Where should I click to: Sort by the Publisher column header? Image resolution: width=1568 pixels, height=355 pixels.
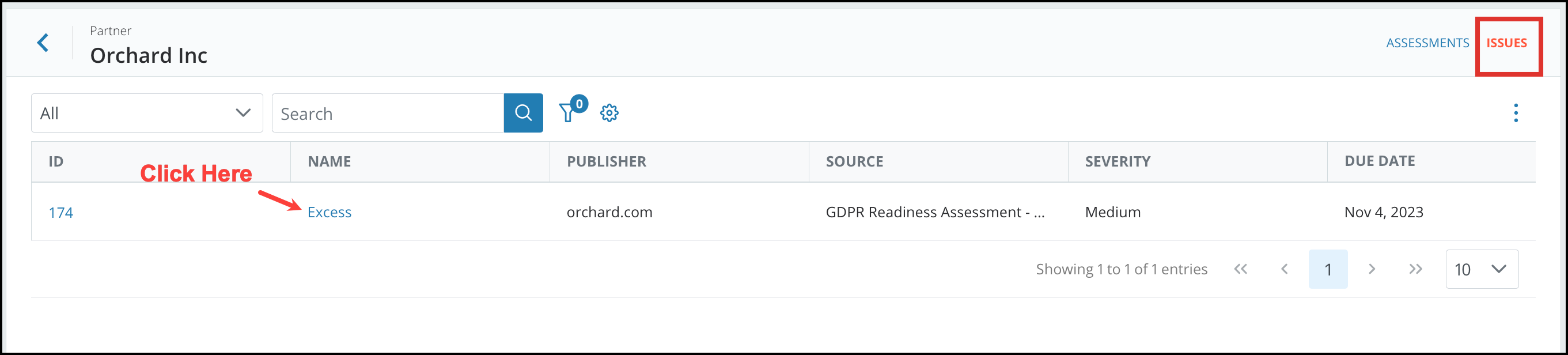pyautogui.click(x=606, y=161)
